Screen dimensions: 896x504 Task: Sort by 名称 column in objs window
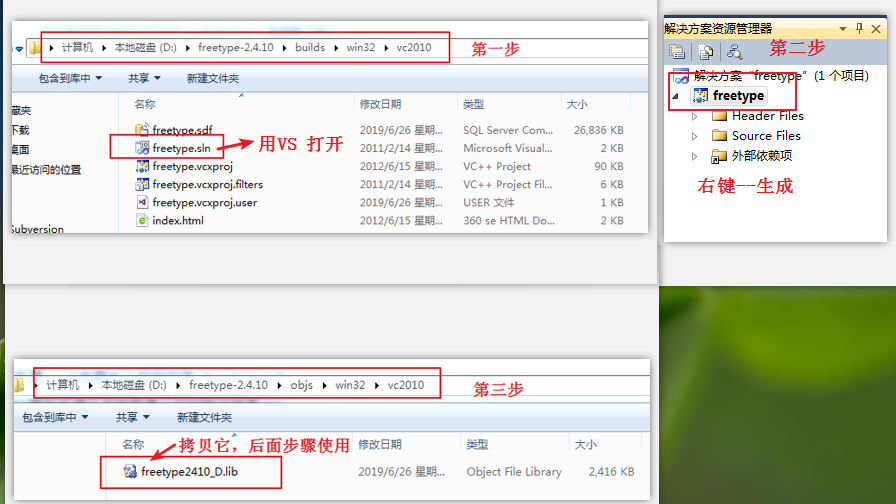[133, 444]
